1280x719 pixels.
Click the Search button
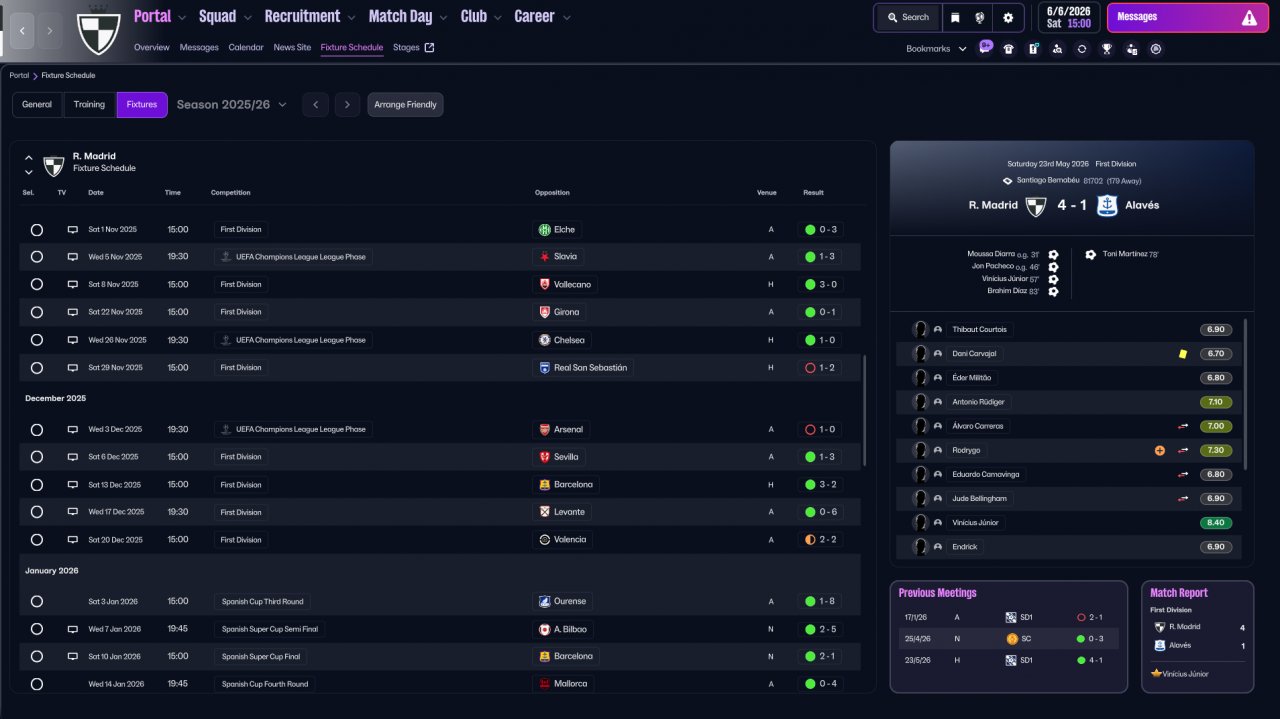908,17
